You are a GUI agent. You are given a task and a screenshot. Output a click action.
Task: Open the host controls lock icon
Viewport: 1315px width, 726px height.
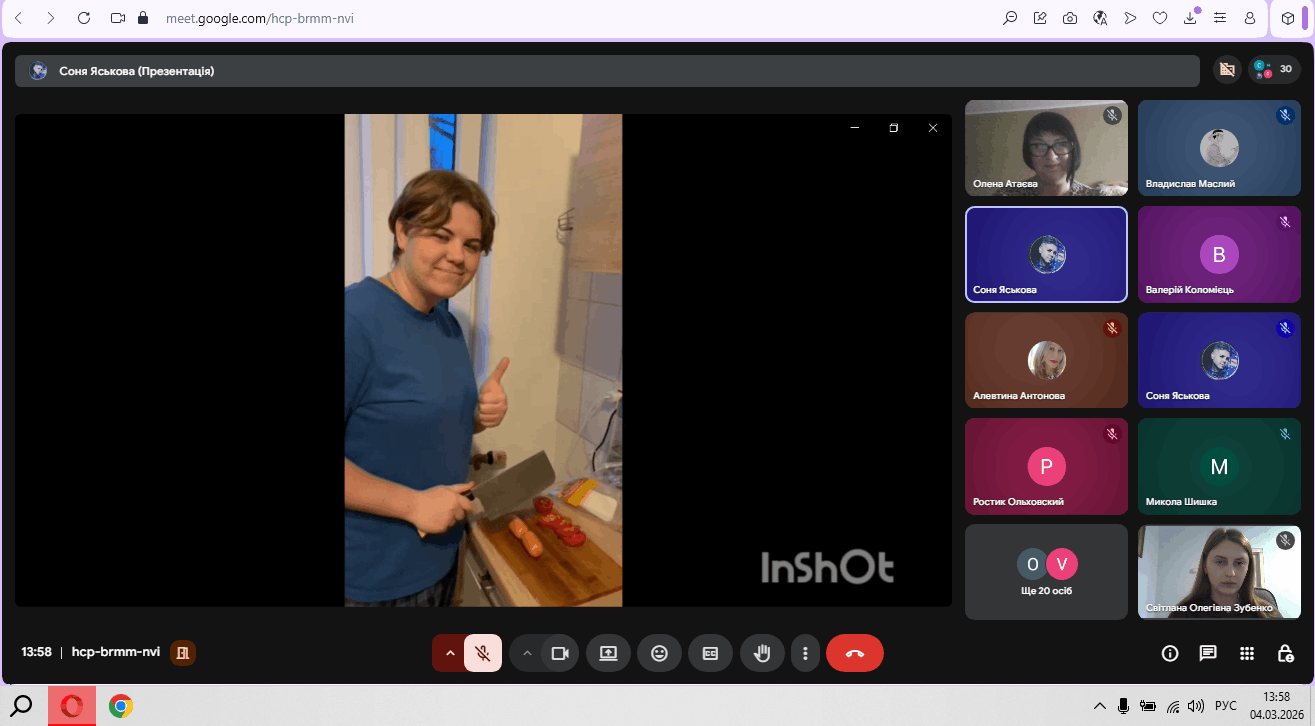click(1286, 653)
